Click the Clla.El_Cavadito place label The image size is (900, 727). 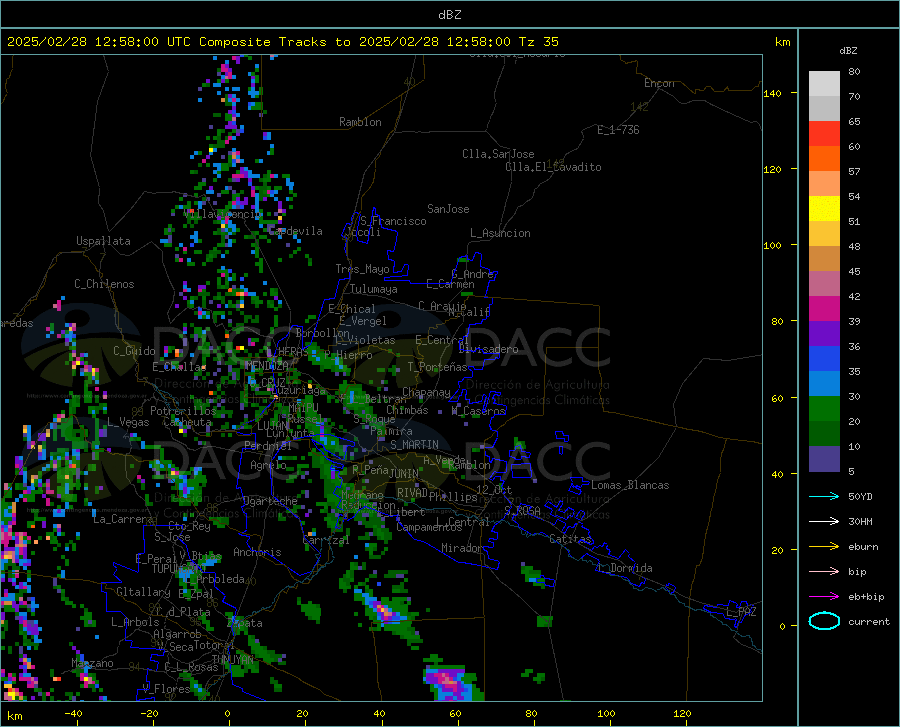pos(553,167)
